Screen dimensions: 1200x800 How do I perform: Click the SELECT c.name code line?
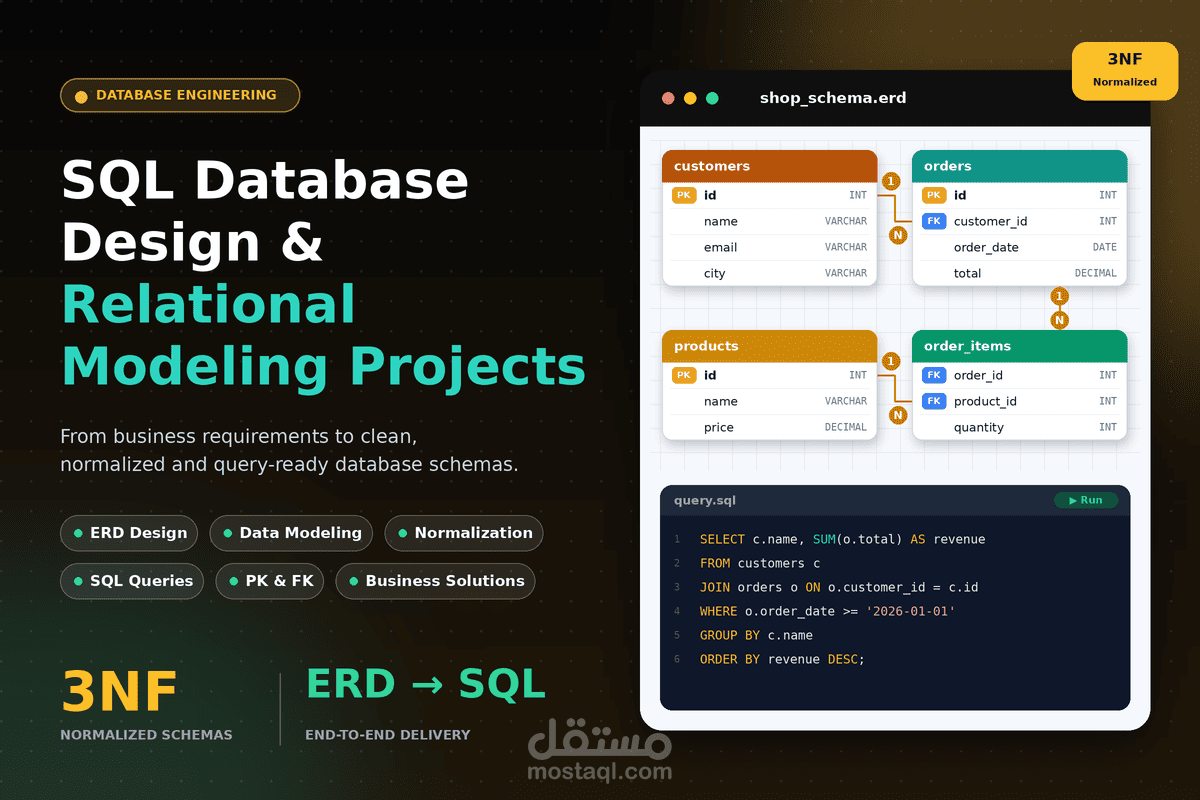click(842, 539)
